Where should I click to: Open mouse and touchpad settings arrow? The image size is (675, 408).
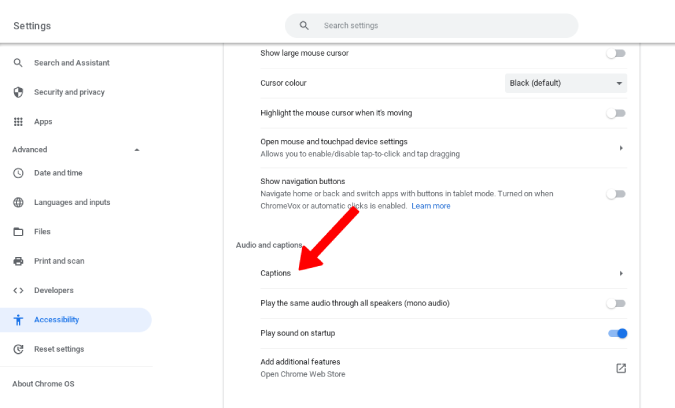click(x=621, y=148)
